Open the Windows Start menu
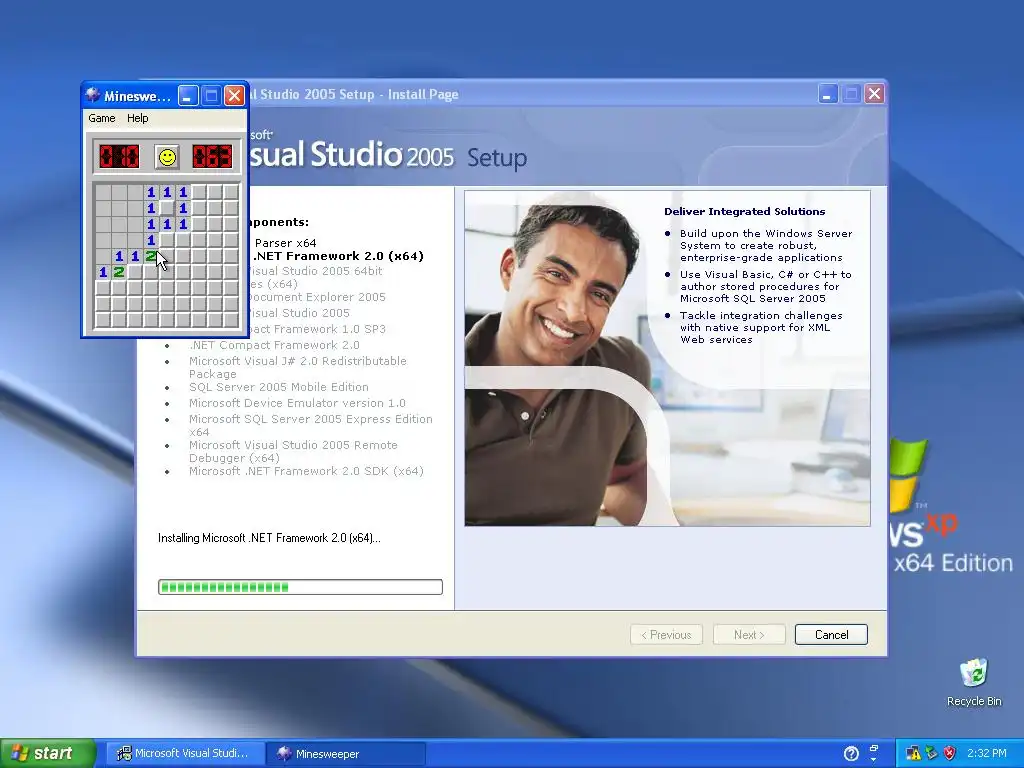The image size is (1024, 768). [48, 754]
